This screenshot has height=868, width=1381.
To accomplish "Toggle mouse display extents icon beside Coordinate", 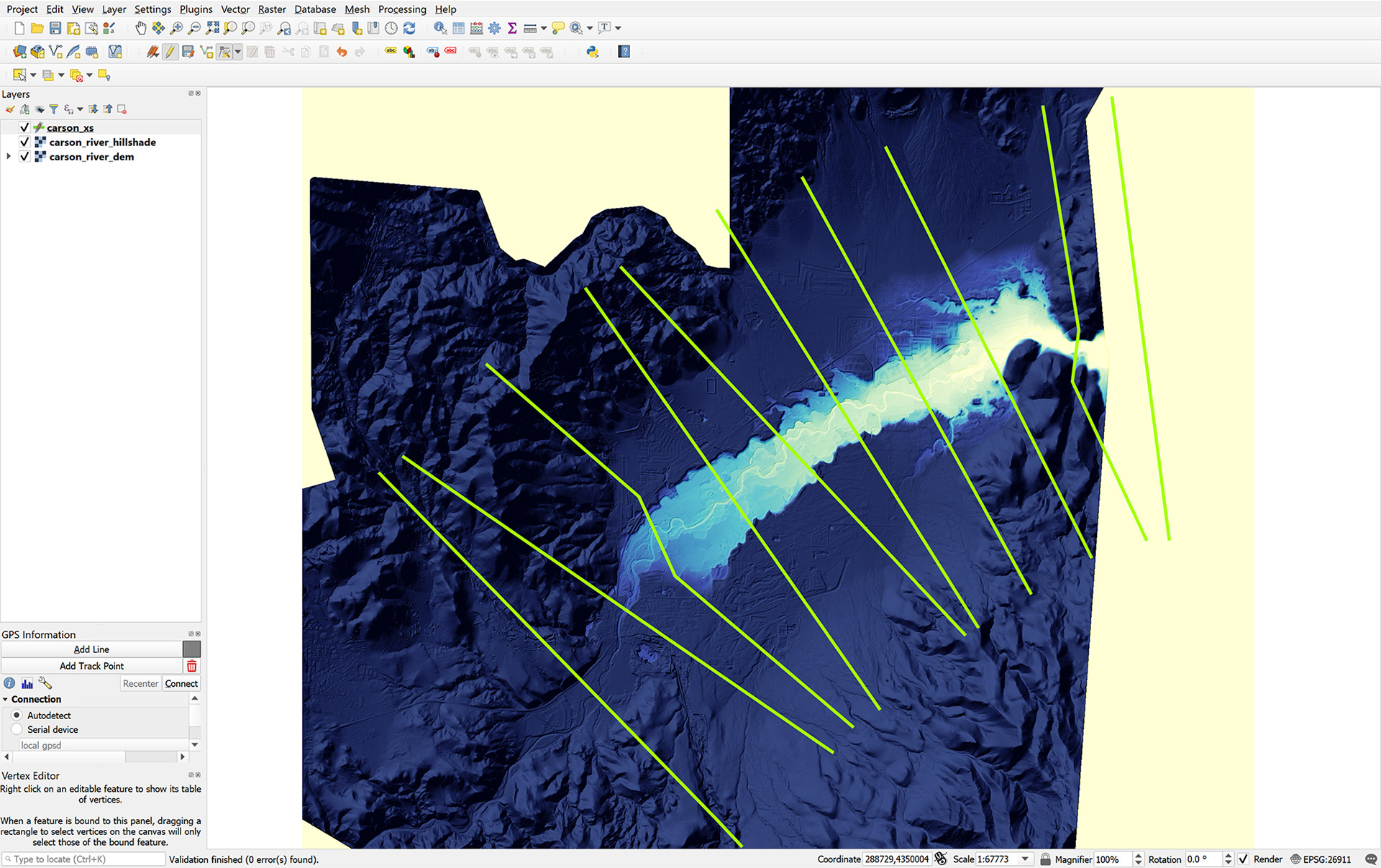I will coord(941,859).
